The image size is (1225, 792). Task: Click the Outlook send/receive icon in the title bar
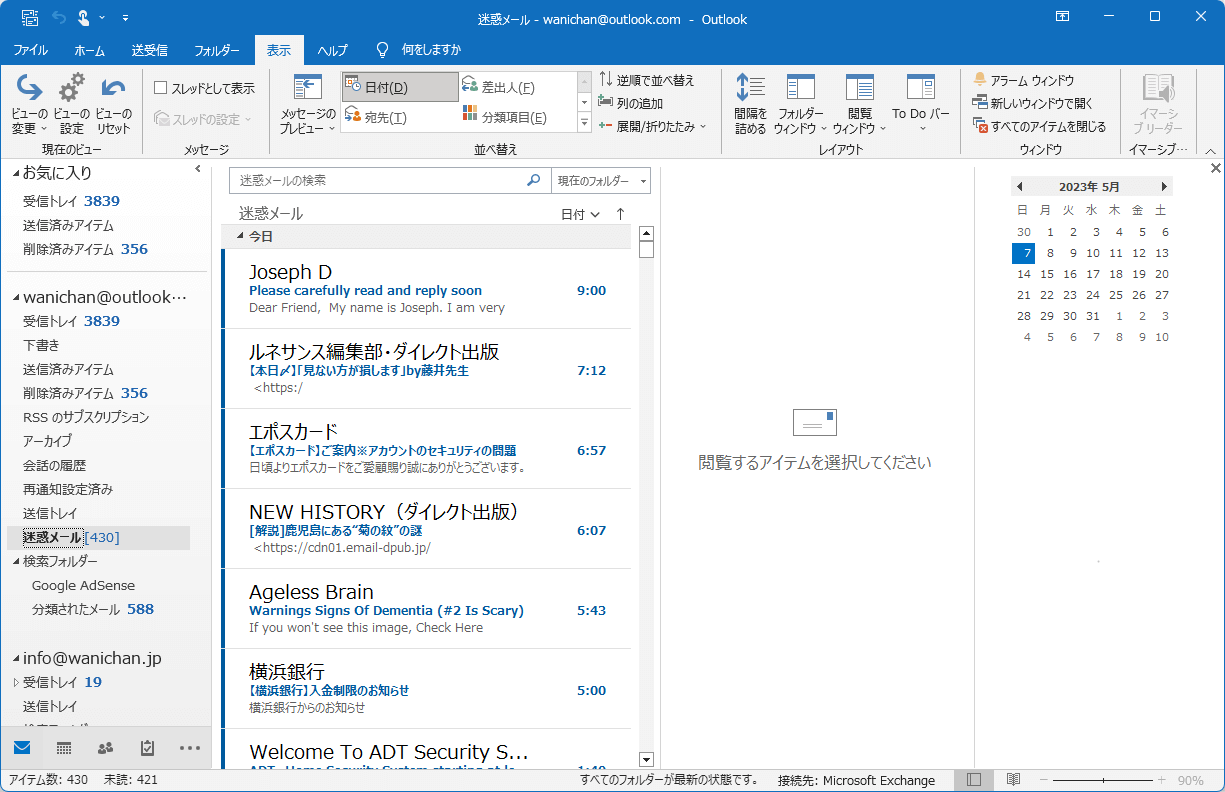30,18
